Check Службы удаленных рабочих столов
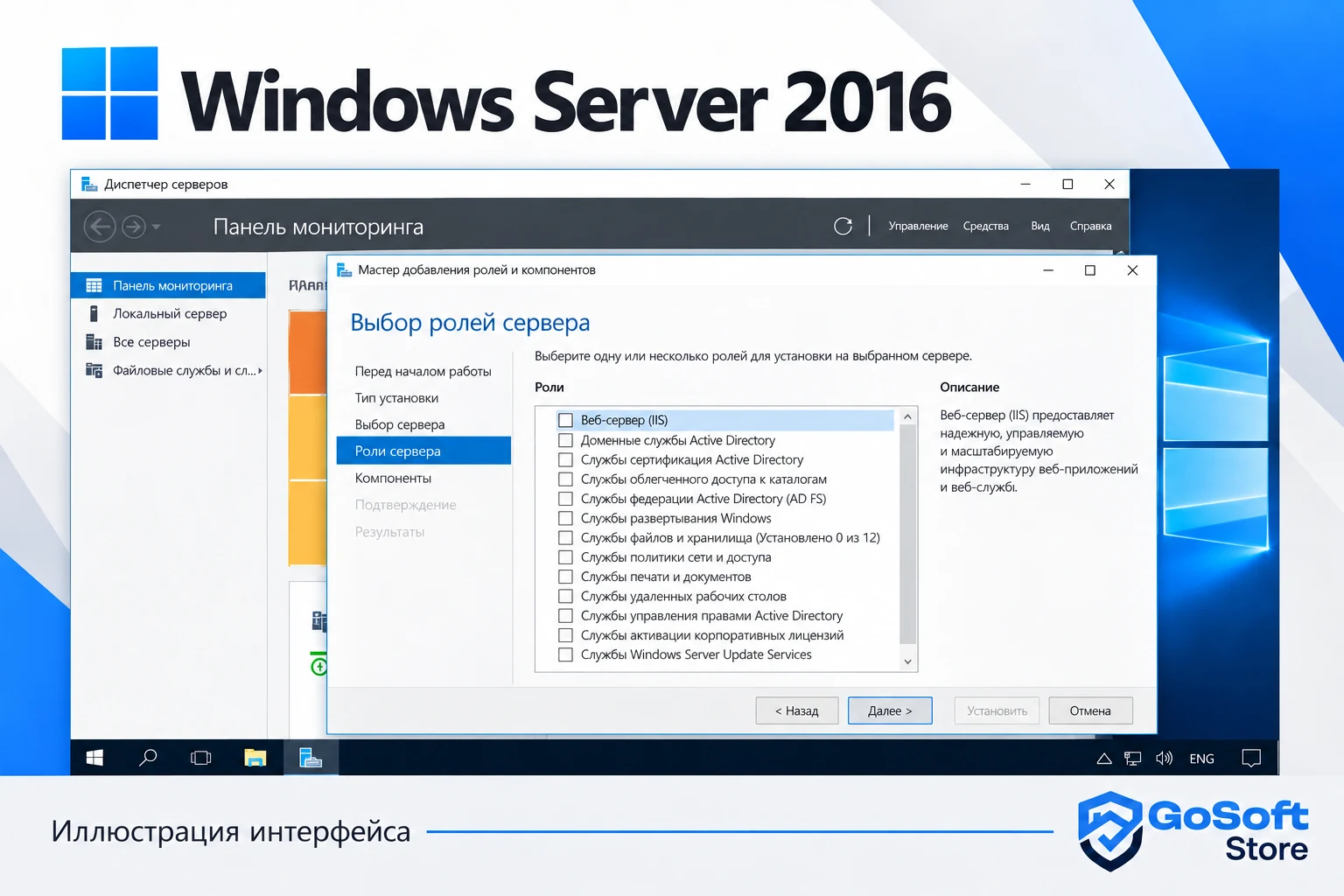 click(x=565, y=596)
